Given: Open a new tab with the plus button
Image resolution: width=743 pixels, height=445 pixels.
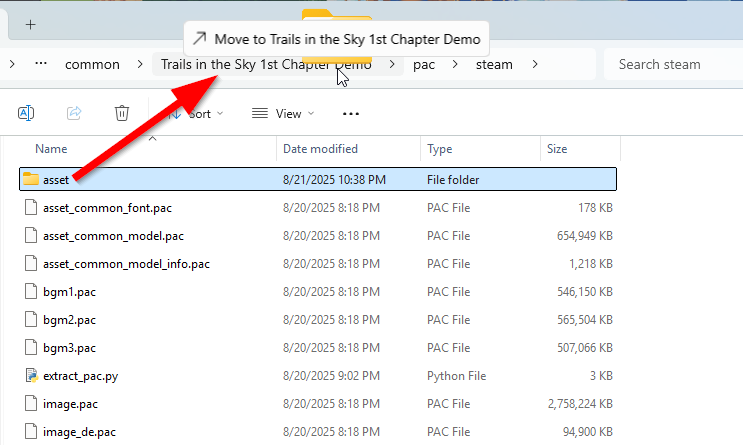Looking at the screenshot, I should [x=30, y=25].
